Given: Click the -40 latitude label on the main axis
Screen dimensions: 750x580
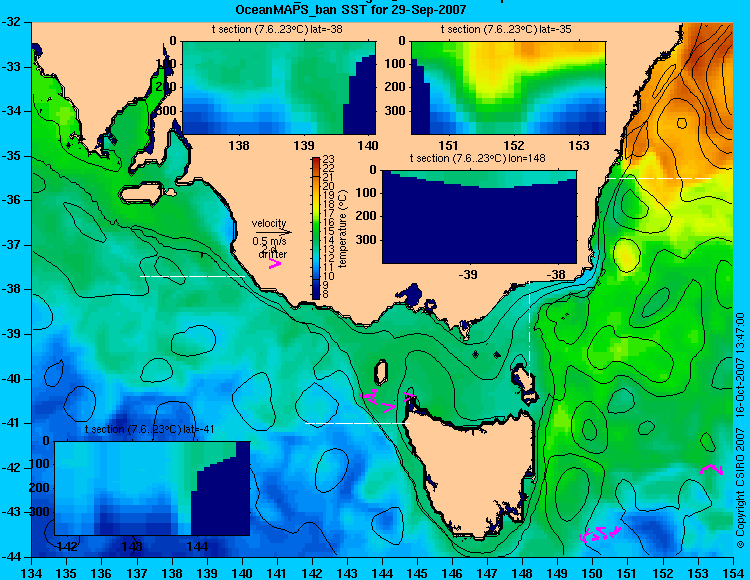Looking at the screenshot, I should 11,379.
